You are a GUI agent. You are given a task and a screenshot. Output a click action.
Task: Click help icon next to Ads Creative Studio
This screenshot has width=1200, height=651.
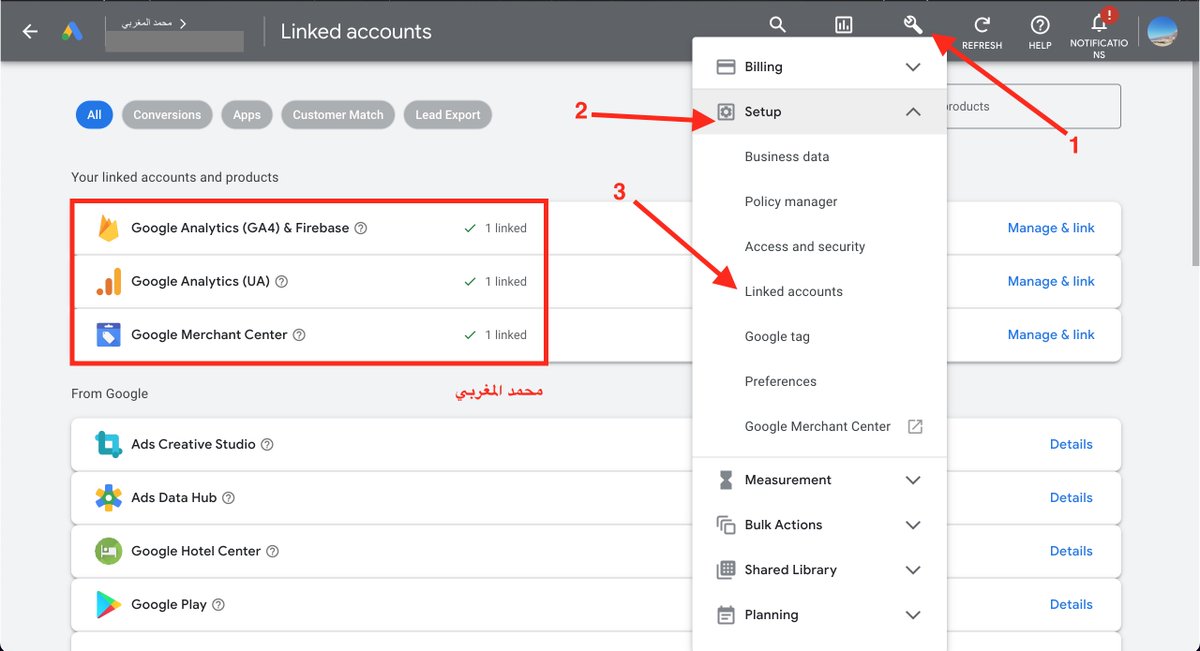coord(267,444)
